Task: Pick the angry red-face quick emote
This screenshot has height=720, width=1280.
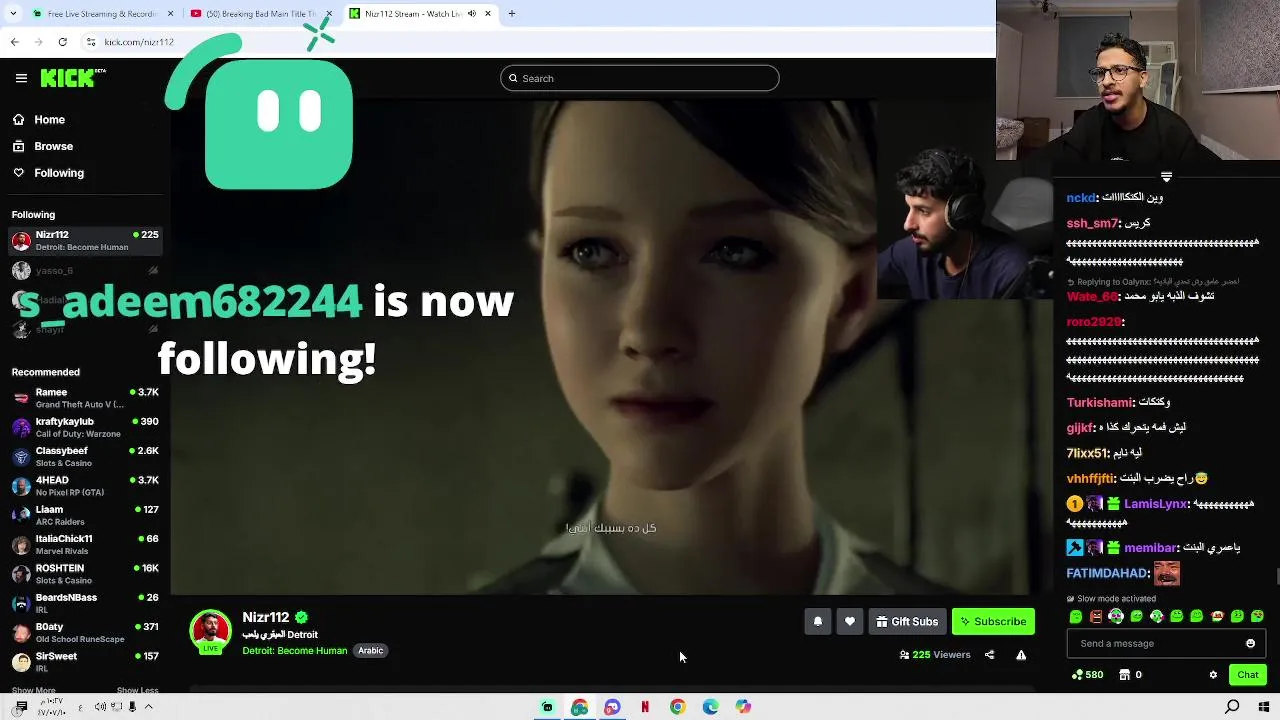Action: [1096, 617]
